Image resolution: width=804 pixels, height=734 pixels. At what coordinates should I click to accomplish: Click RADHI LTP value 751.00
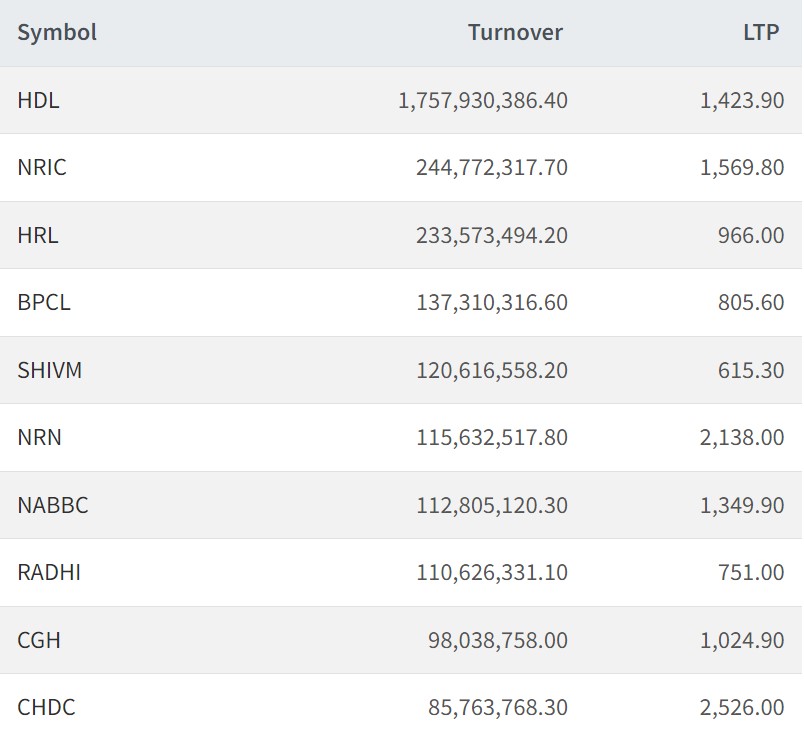[x=751, y=572]
